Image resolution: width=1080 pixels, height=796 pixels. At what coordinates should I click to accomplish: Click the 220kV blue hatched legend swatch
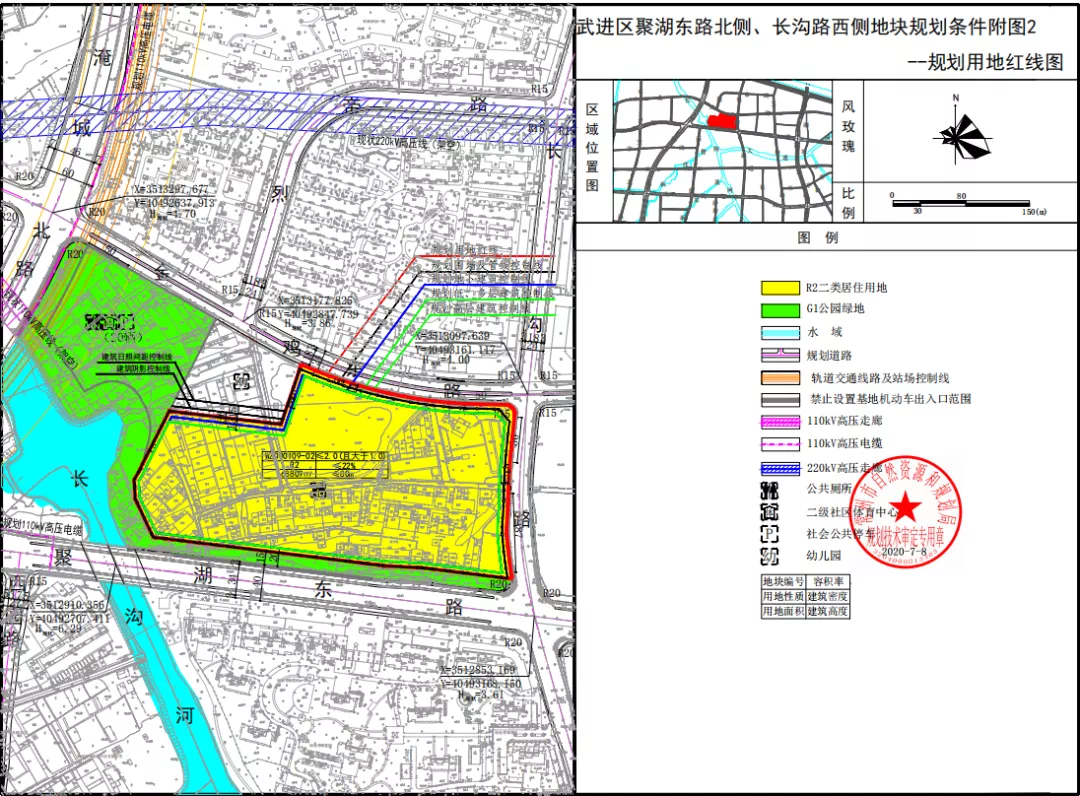tap(780, 468)
